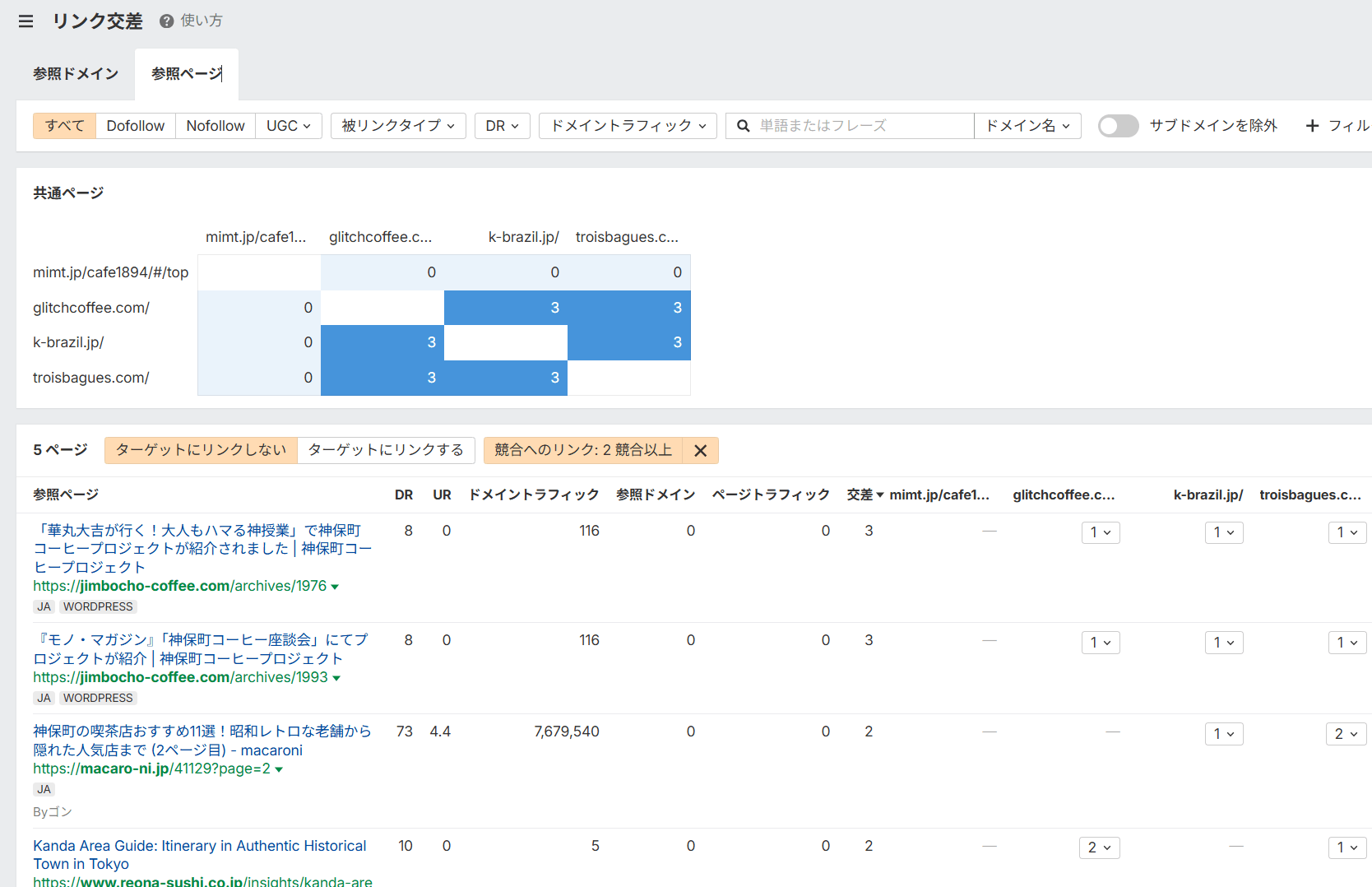Select the Dofollow filter option
The image size is (1372, 887).
coord(136,126)
